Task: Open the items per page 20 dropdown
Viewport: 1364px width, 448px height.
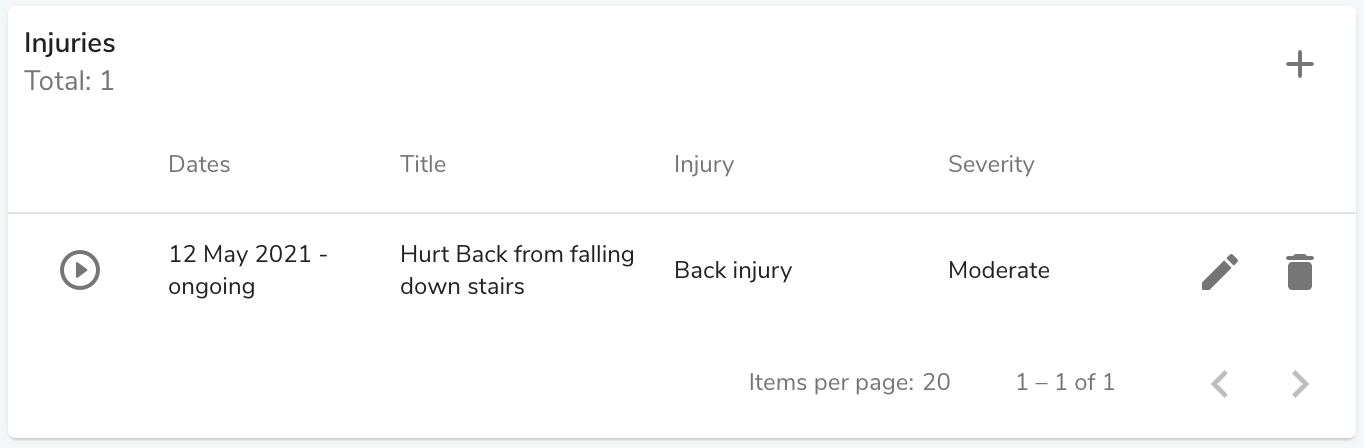Action: 936,382
